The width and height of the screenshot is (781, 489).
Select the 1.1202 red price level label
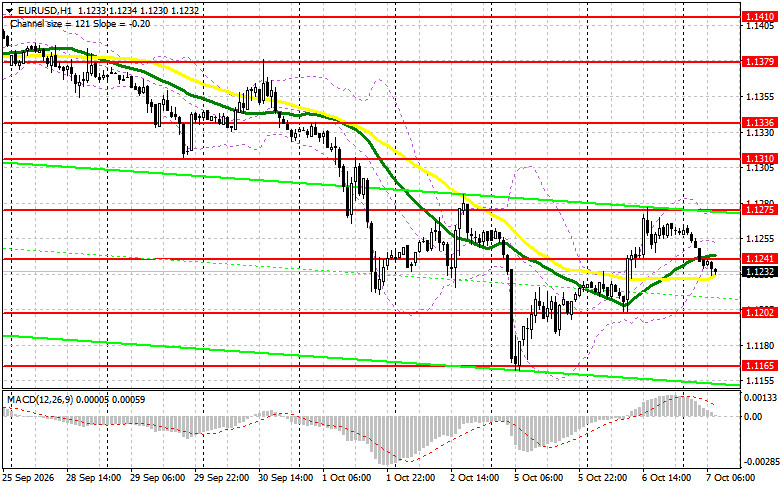coord(760,313)
